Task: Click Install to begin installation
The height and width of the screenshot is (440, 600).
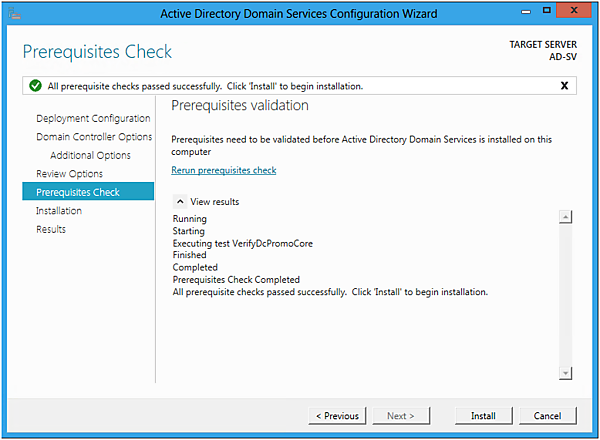Action: (x=483, y=415)
